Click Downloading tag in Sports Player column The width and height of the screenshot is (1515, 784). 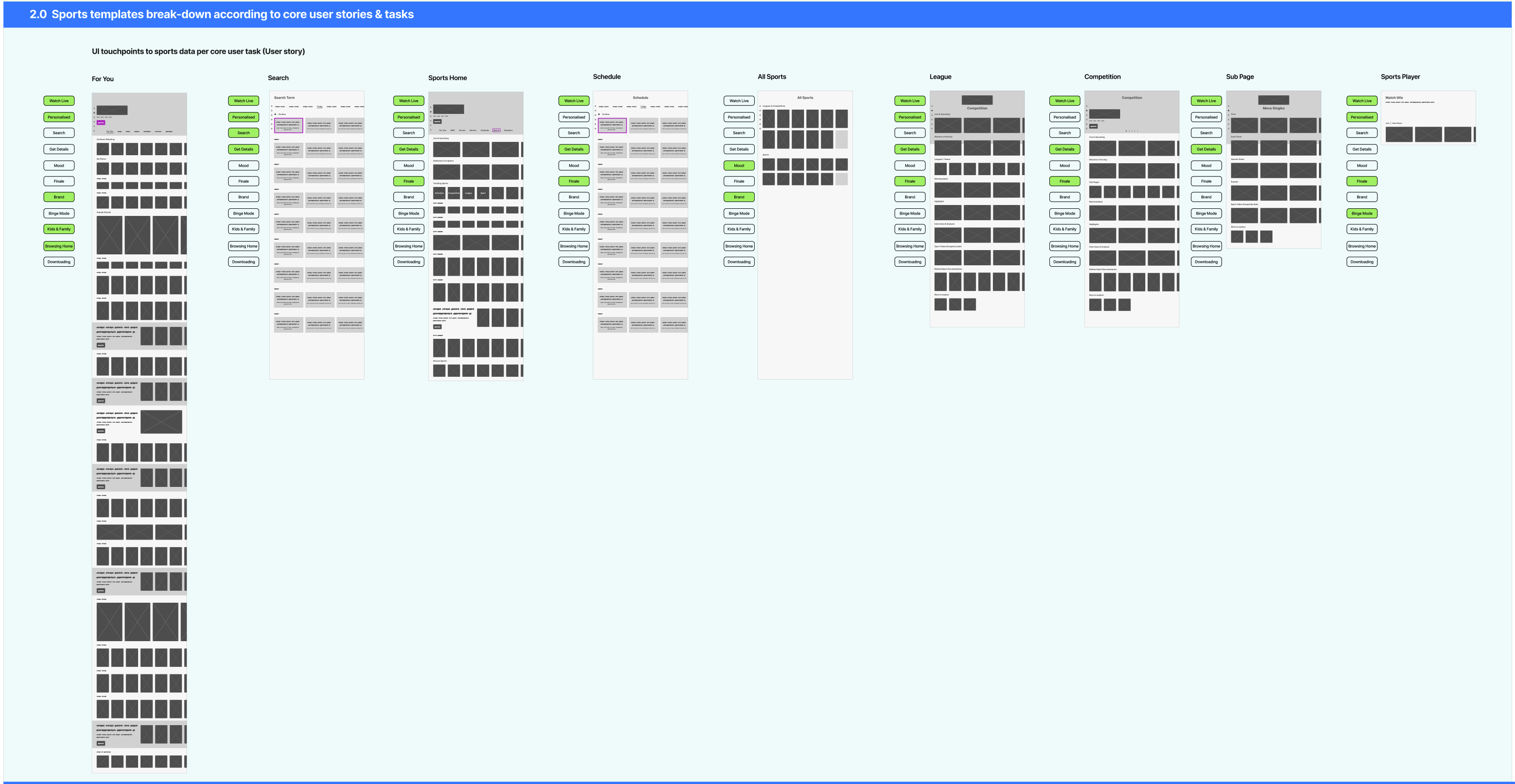click(x=1362, y=261)
